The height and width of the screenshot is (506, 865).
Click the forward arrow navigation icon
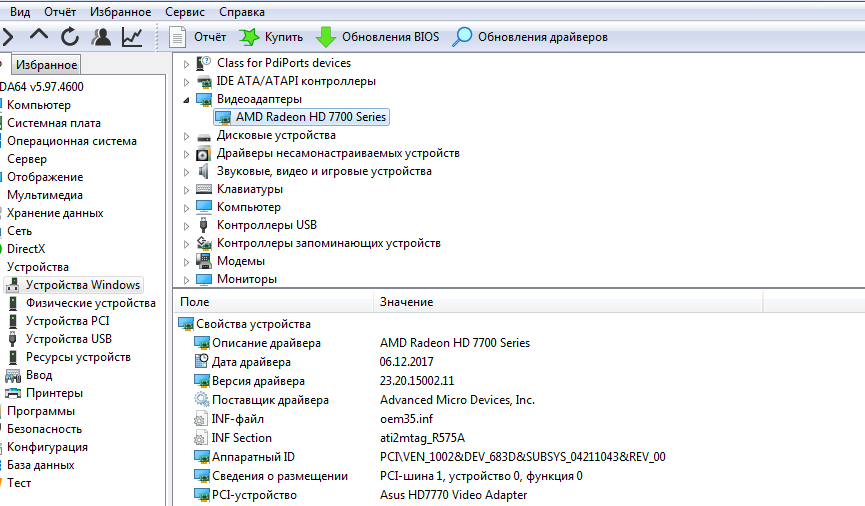(8, 37)
